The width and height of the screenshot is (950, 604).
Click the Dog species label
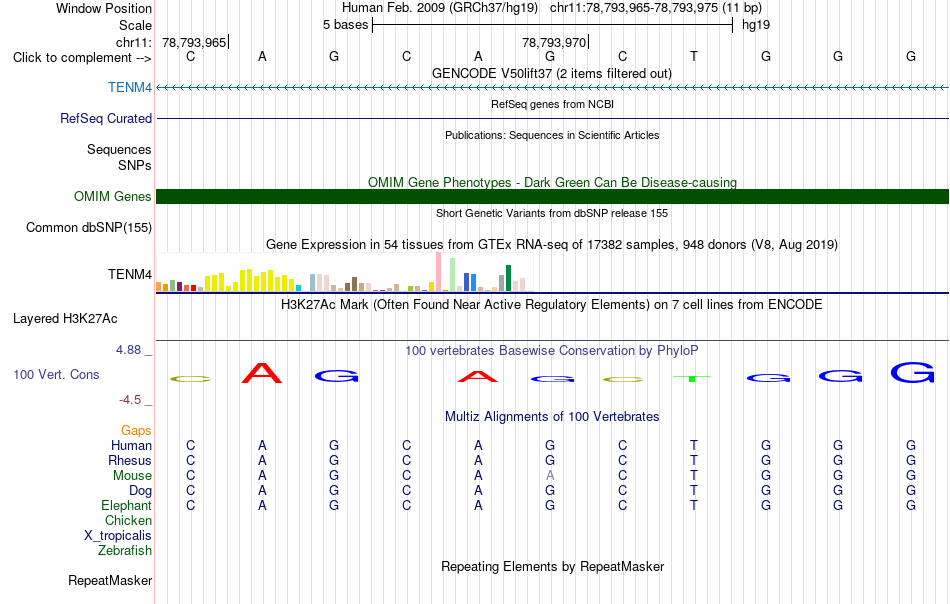[x=140, y=490]
